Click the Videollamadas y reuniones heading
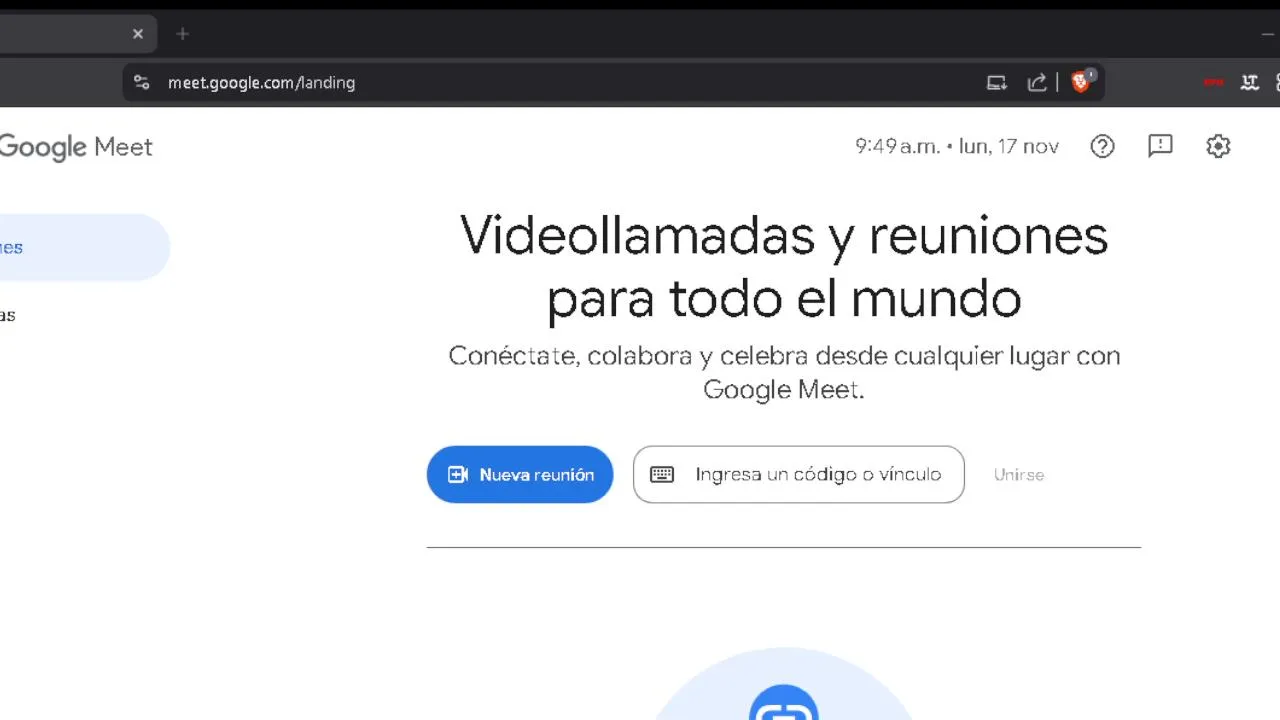 [784, 266]
